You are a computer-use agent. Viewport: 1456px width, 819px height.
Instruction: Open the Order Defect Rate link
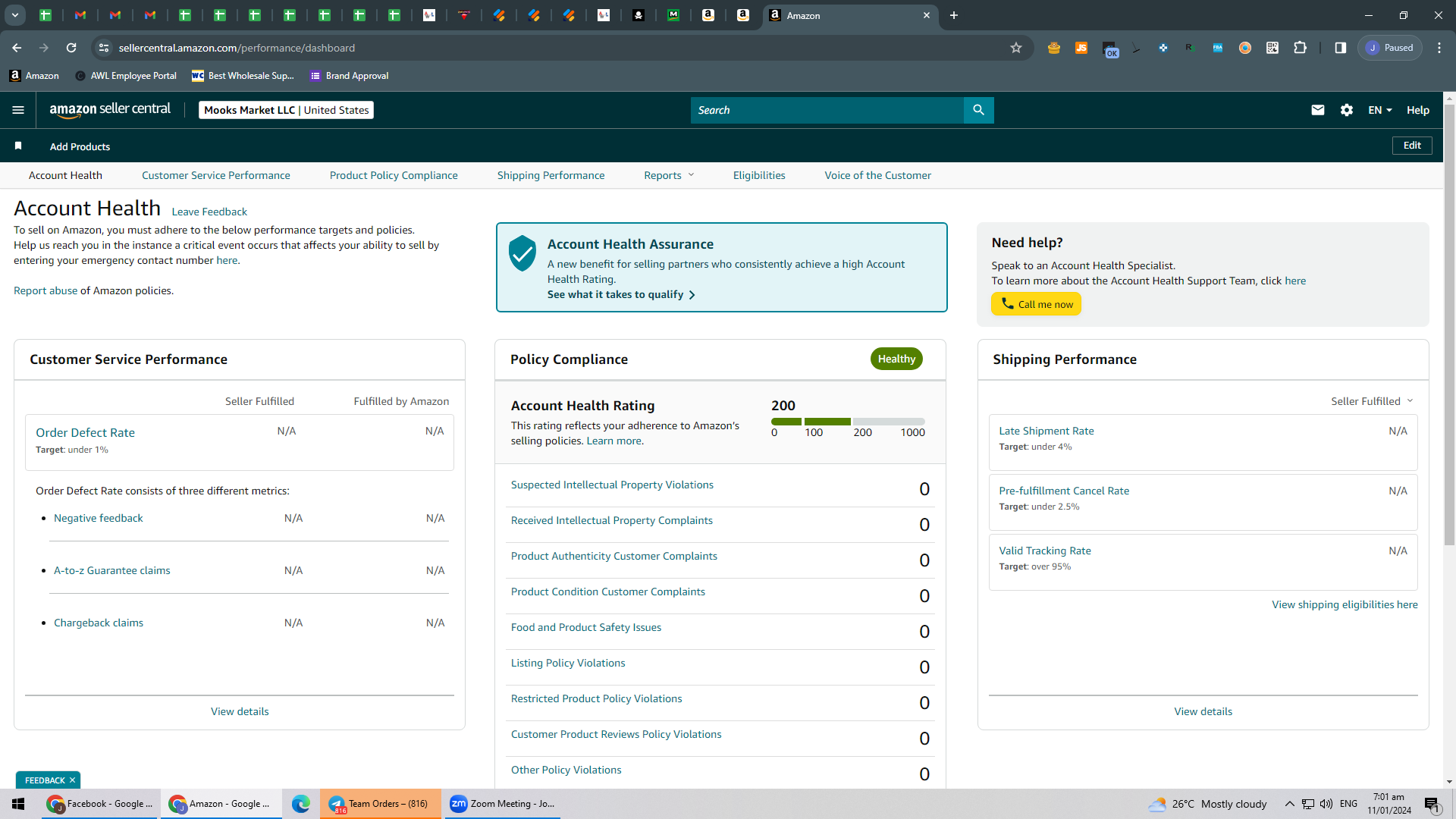85,432
